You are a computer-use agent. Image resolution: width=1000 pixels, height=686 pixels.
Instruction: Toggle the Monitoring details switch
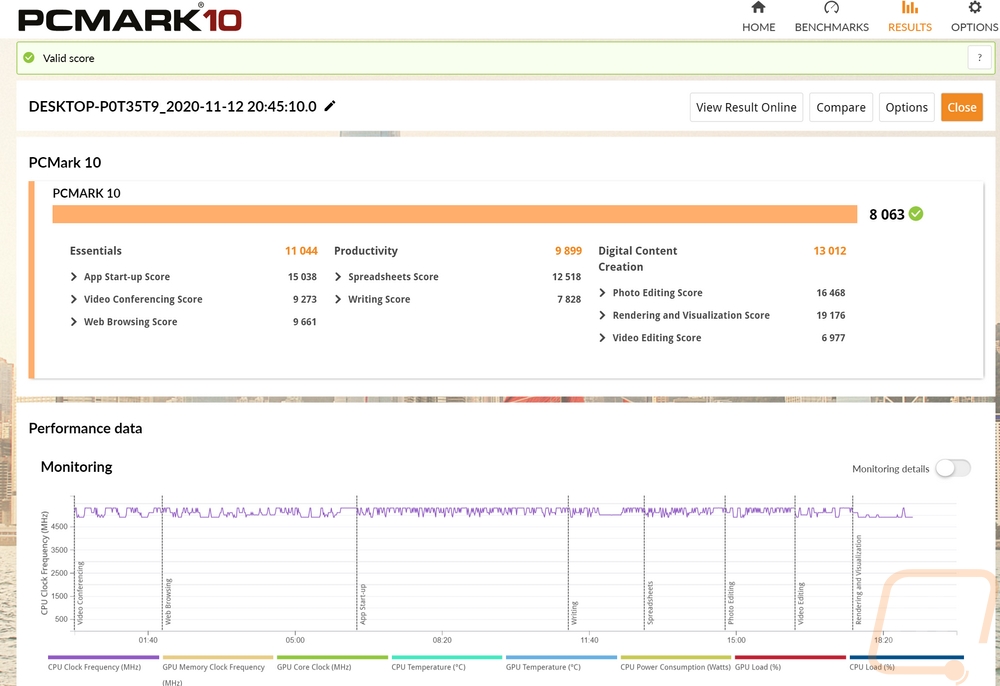point(953,468)
